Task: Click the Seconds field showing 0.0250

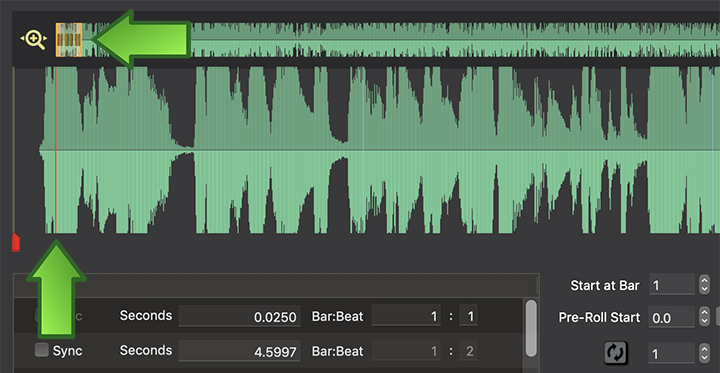Action: click(x=239, y=316)
